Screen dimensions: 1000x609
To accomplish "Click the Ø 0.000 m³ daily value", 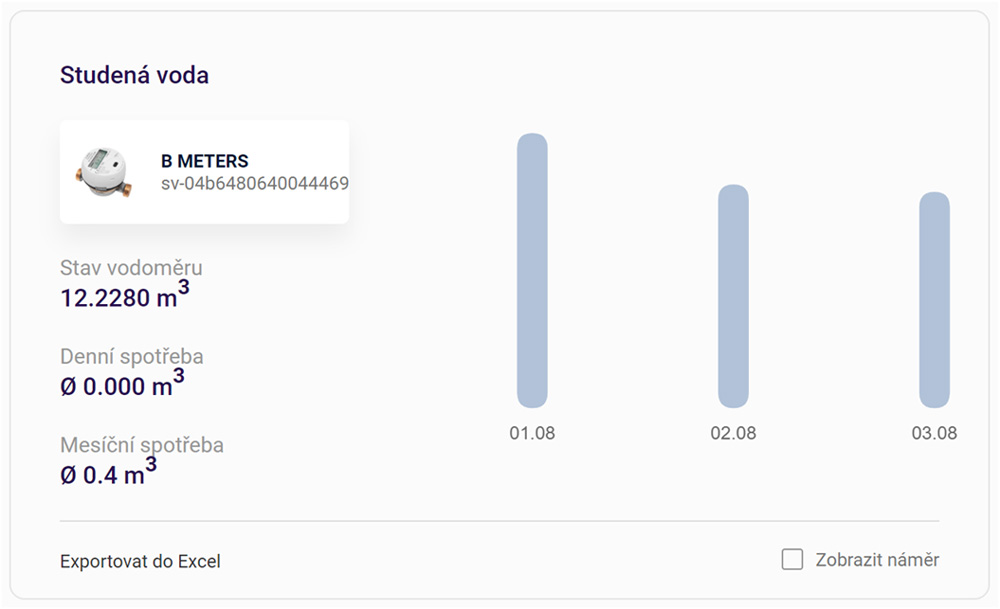I will point(122,384).
